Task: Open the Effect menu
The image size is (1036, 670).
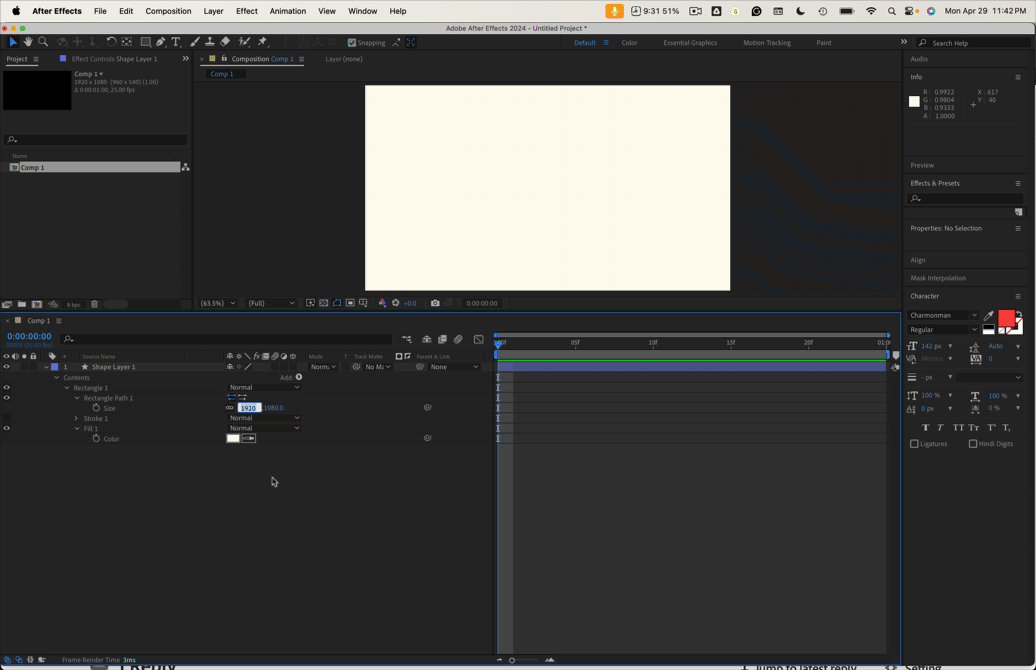Action: tap(246, 11)
